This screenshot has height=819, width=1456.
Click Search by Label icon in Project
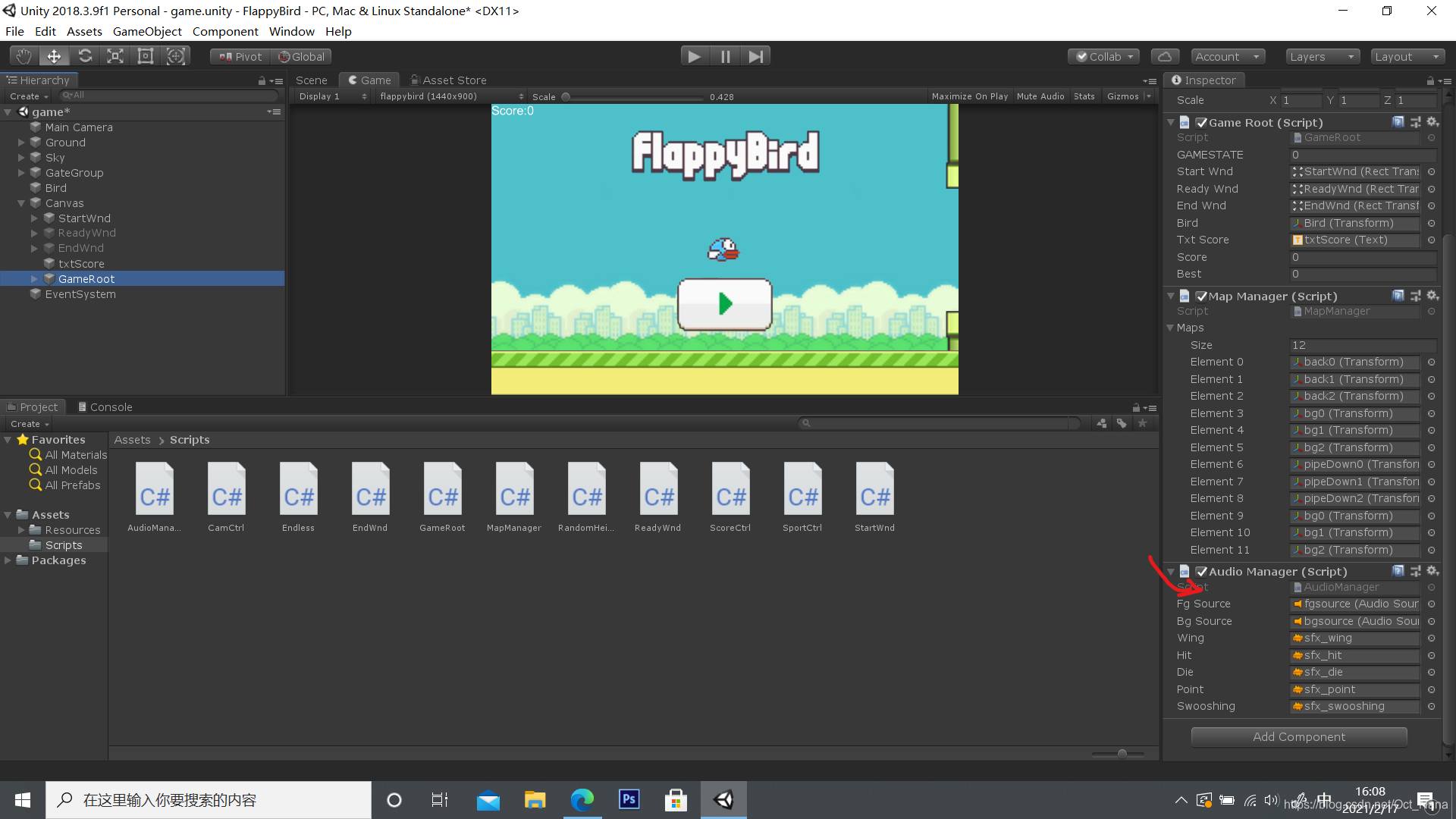click(1122, 423)
